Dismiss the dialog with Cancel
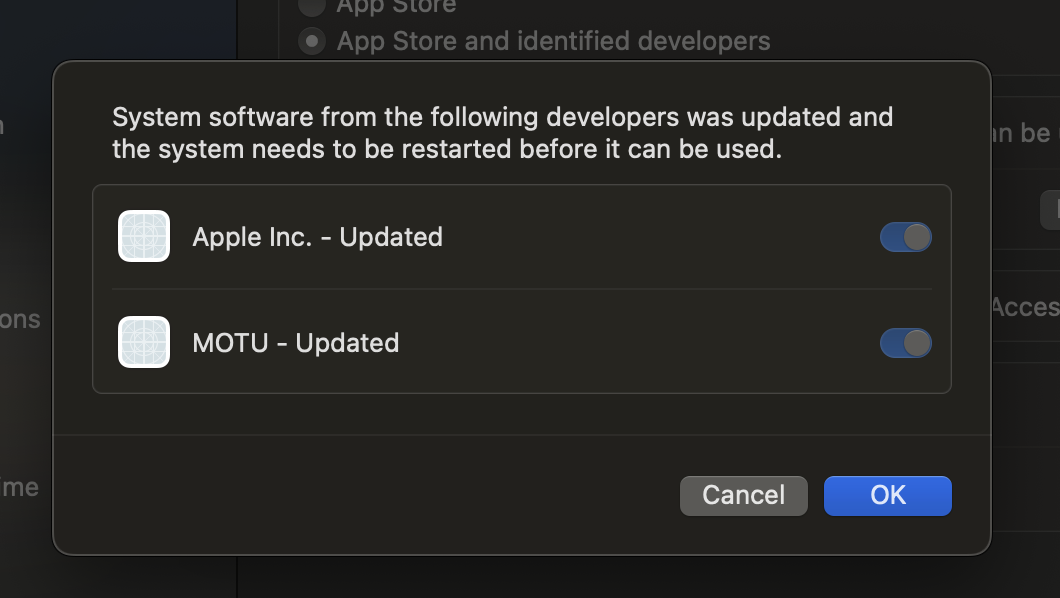 pyautogui.click(x=744, y=496)
